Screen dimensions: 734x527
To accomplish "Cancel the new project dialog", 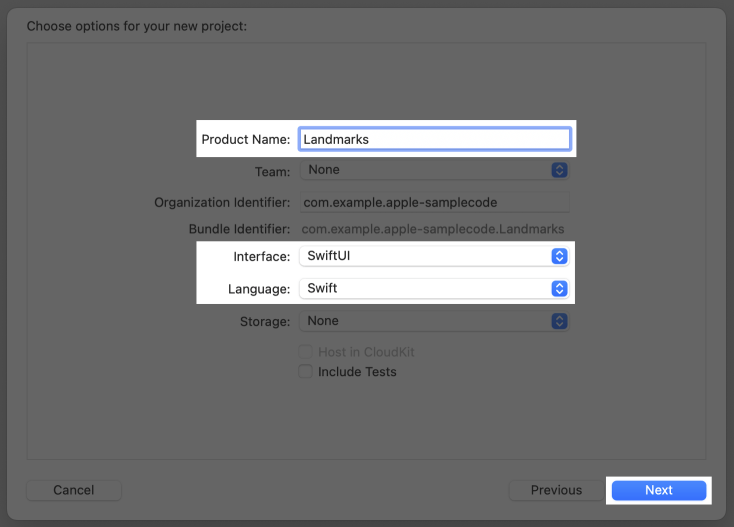I will 74,490.
